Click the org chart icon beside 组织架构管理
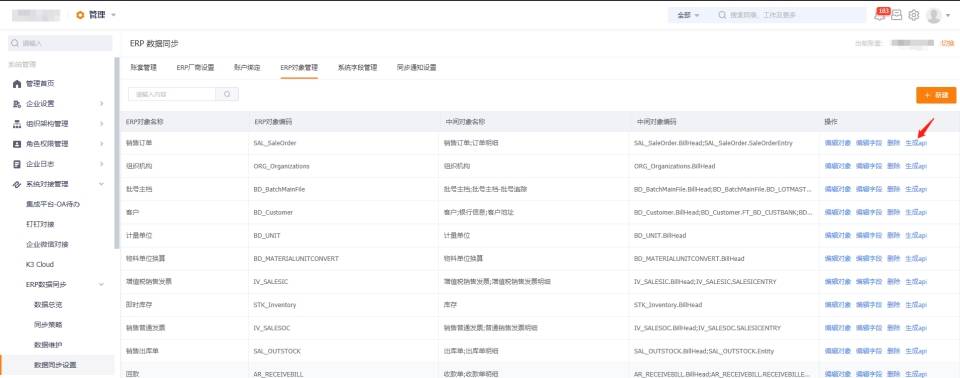960x378 pixels. point(17,124)
